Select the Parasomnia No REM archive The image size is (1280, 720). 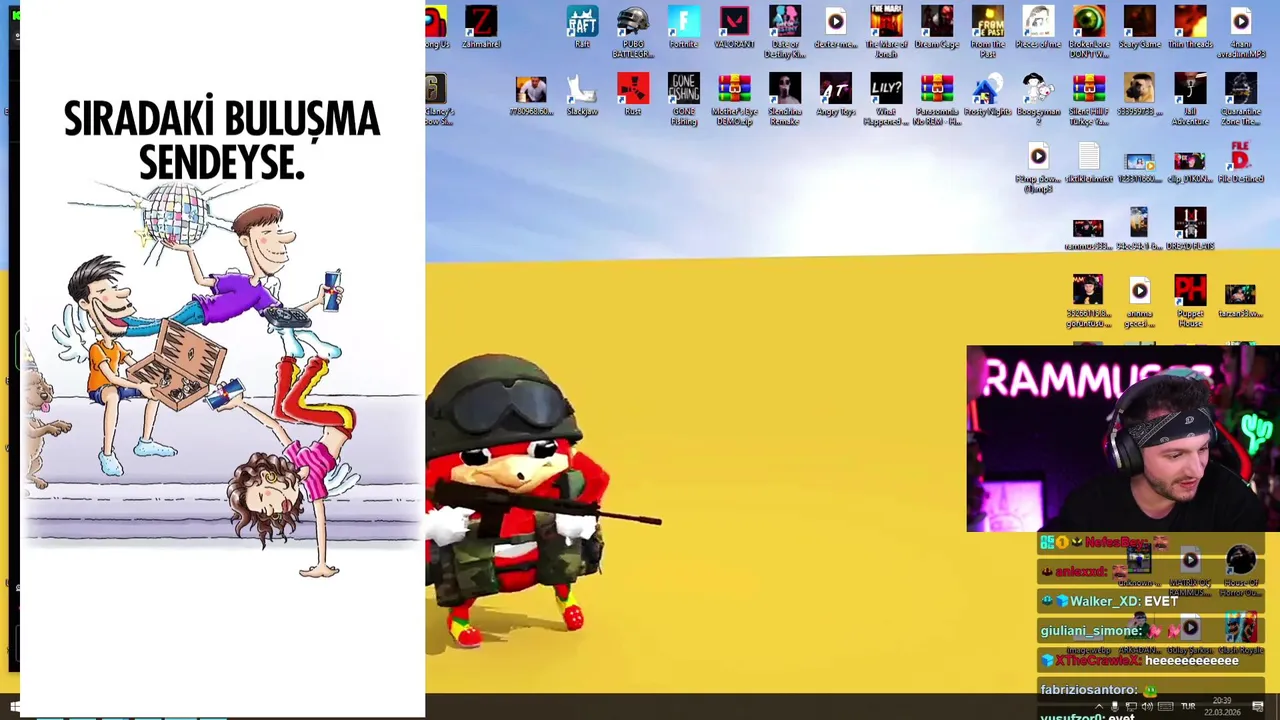click(937, 99)
